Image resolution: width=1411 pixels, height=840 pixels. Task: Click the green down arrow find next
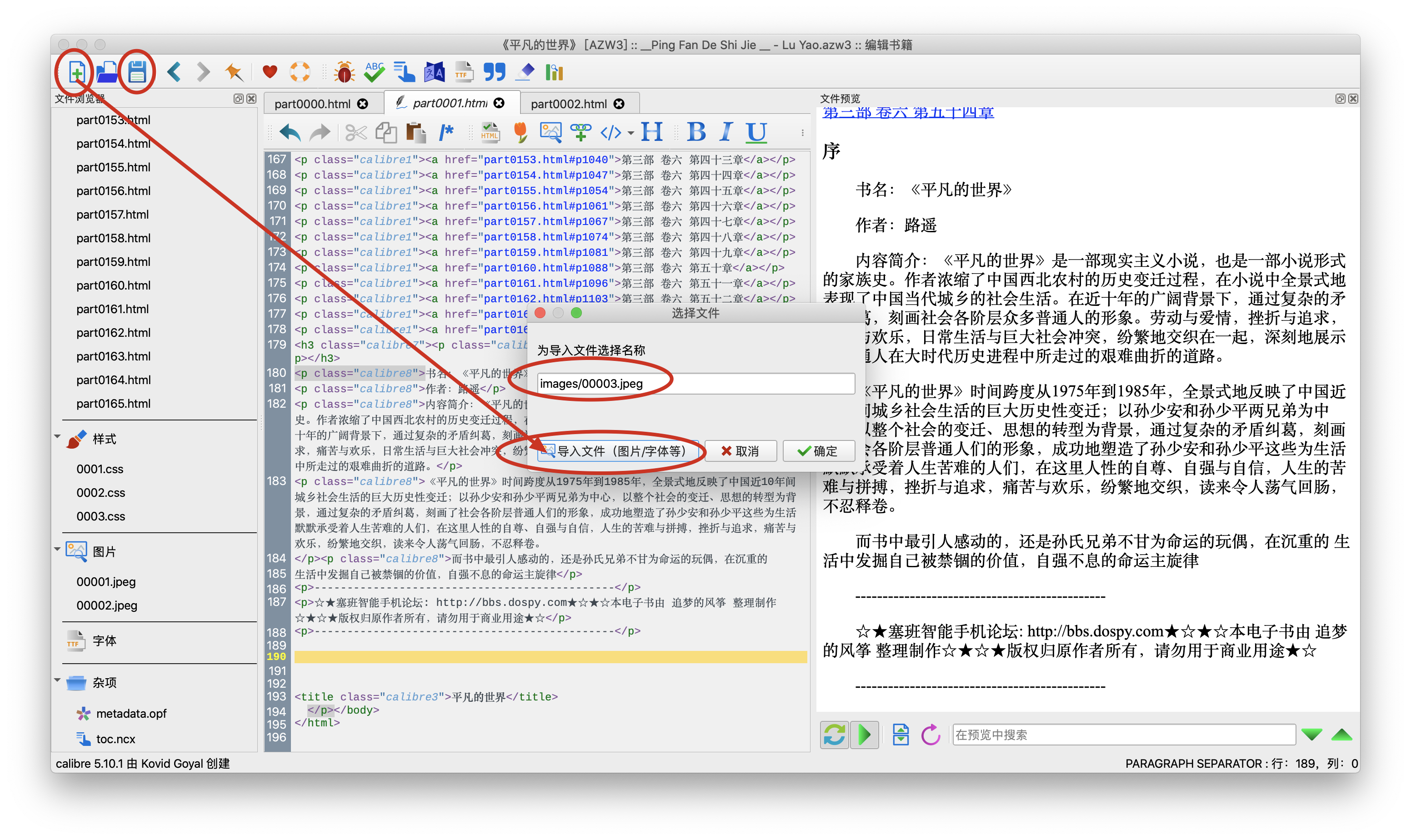click(1311, 735)
